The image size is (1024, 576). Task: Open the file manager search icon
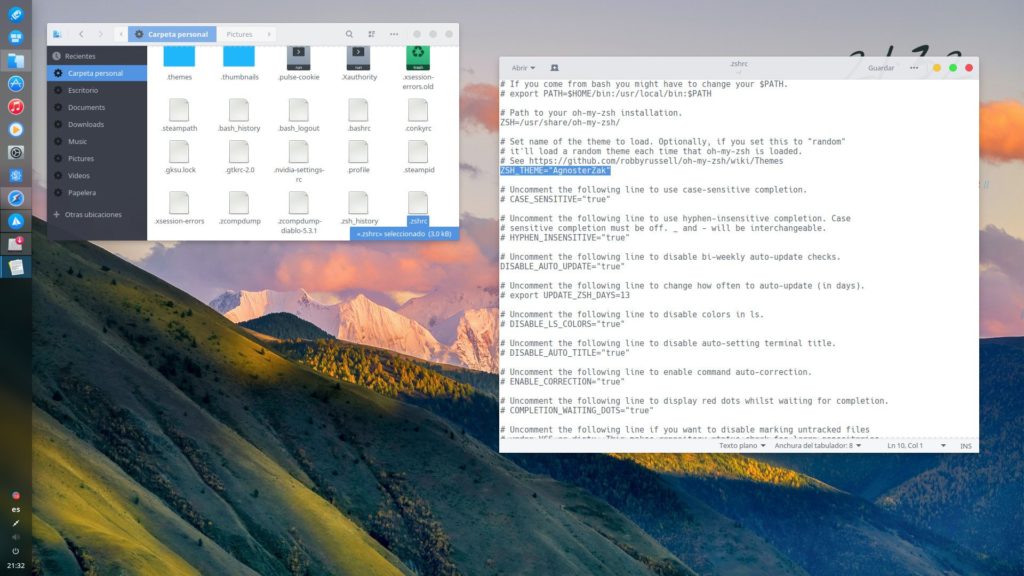tap(349, 34)
